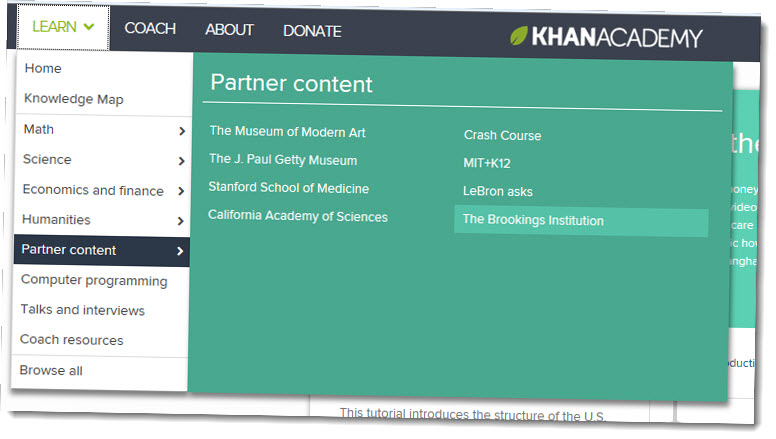Open the ABOUT navigation item
This screenshot has height=439, width=776.
pos(229,30)
